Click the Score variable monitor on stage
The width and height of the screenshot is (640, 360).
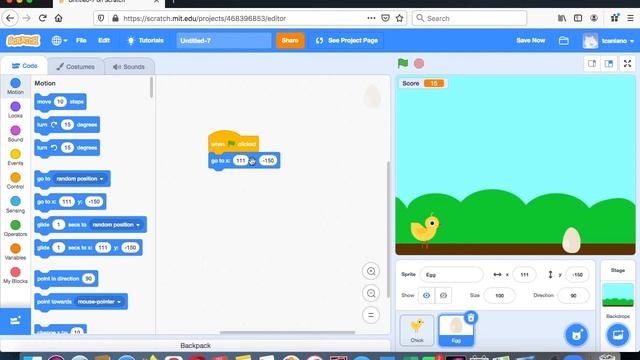[422, 83]
